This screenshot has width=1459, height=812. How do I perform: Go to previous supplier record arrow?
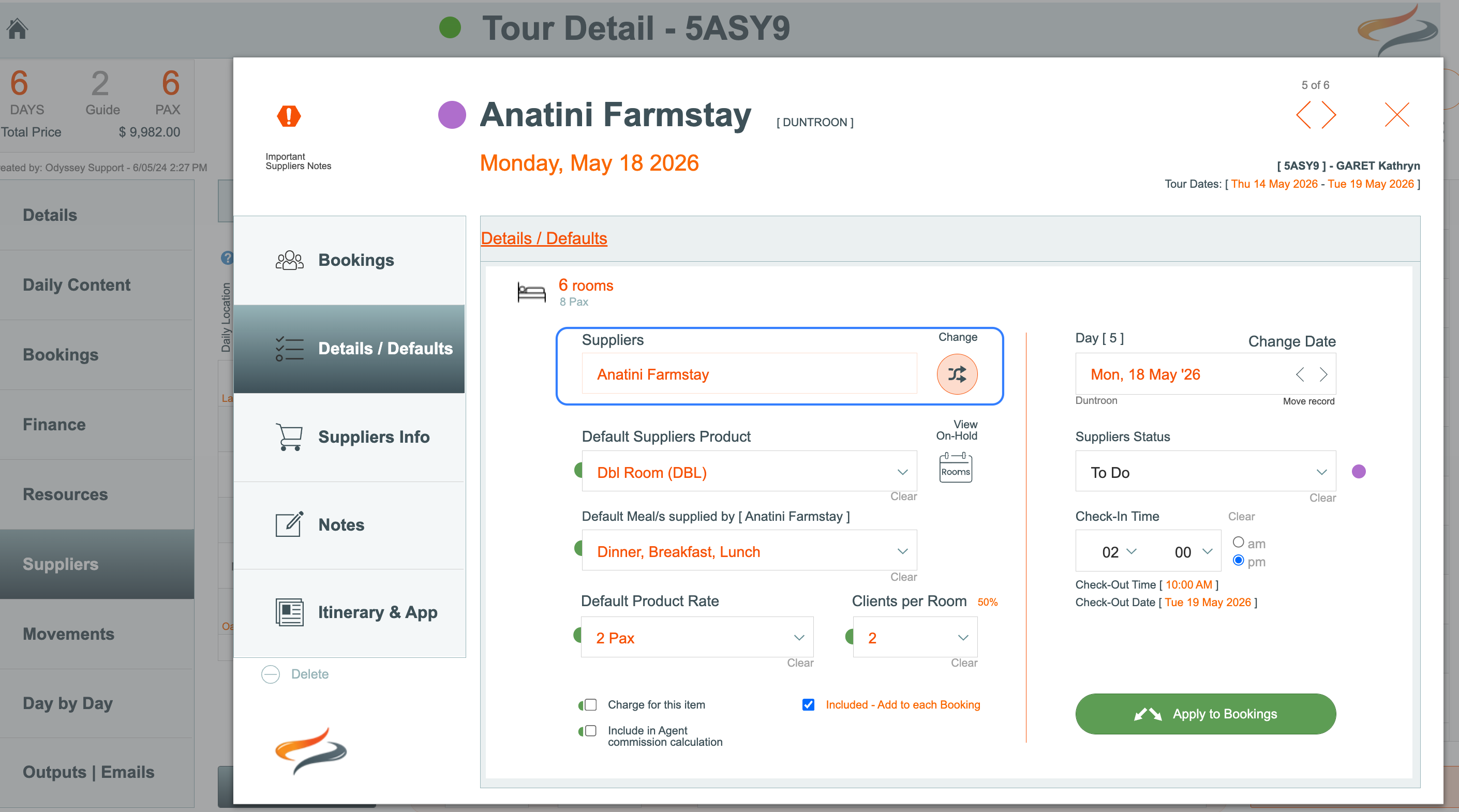pyautogui.click(x=1303, y=115)
